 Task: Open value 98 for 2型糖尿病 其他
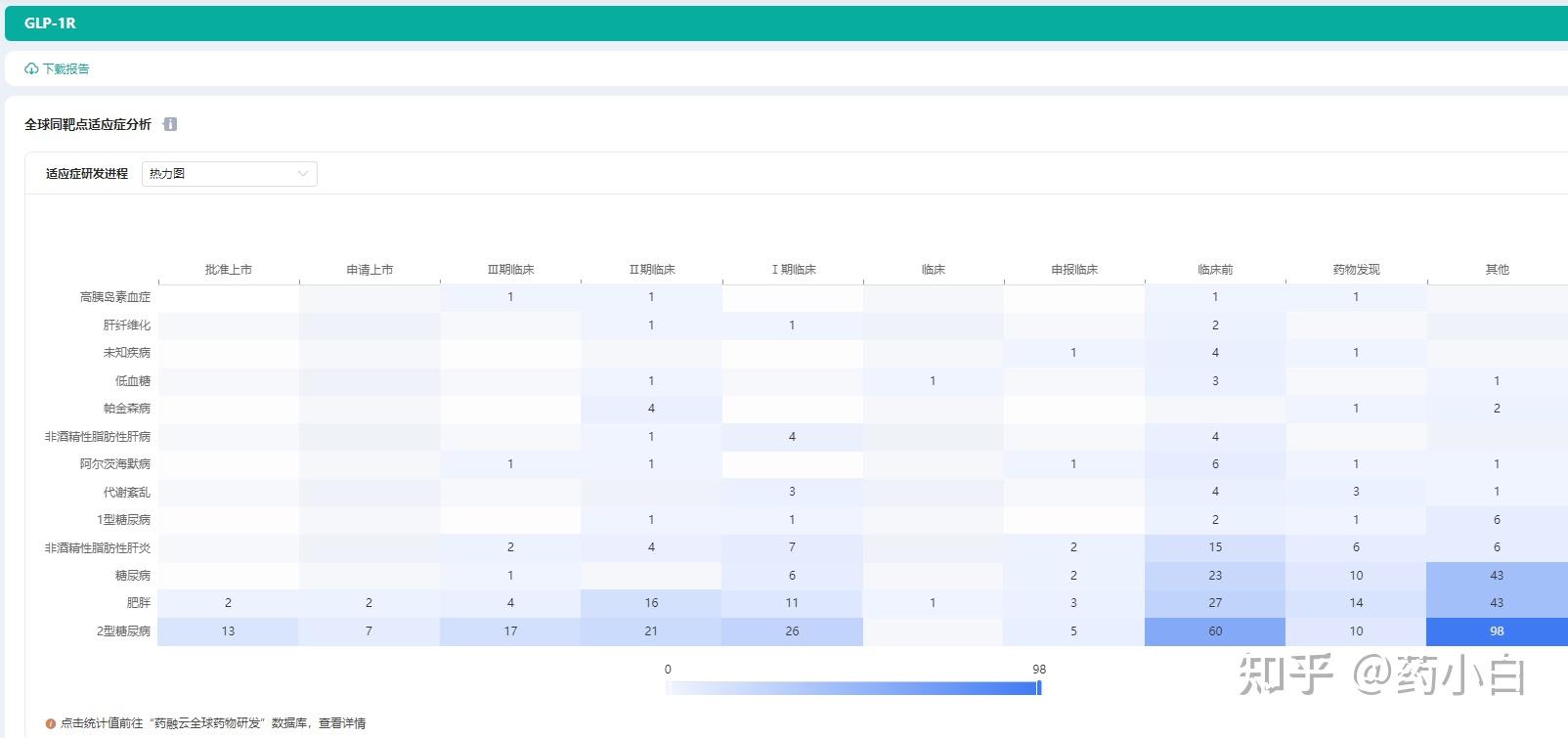point(1497,631)
